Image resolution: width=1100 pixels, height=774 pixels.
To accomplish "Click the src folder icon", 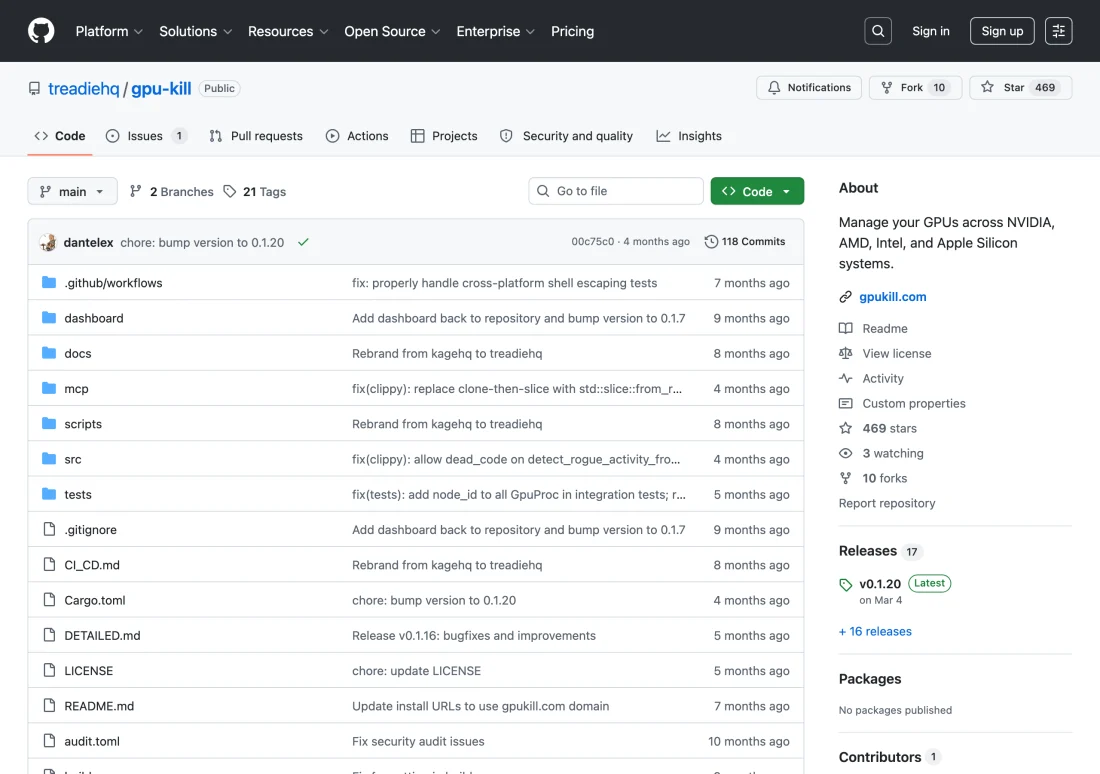I will pos(48,459).
